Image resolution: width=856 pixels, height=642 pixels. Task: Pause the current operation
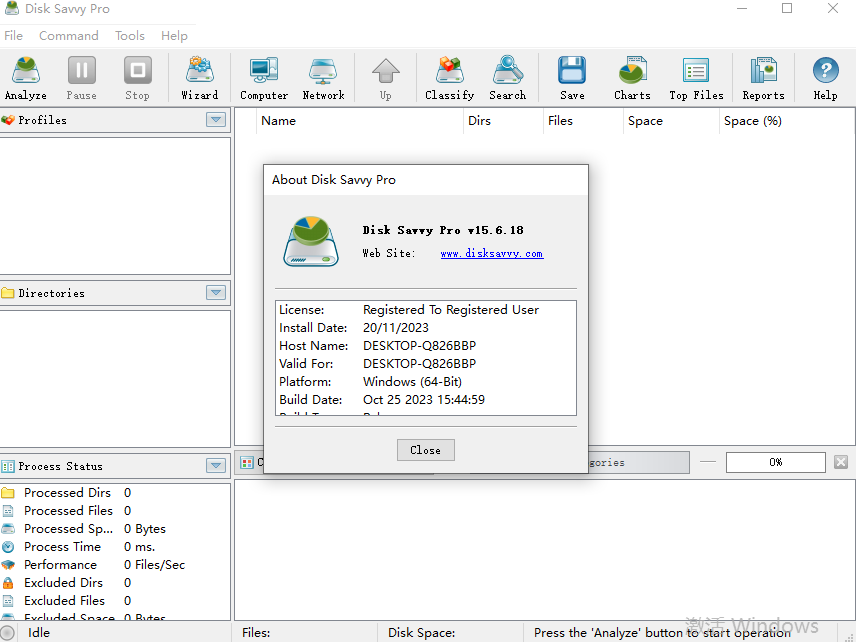[81, 78]
